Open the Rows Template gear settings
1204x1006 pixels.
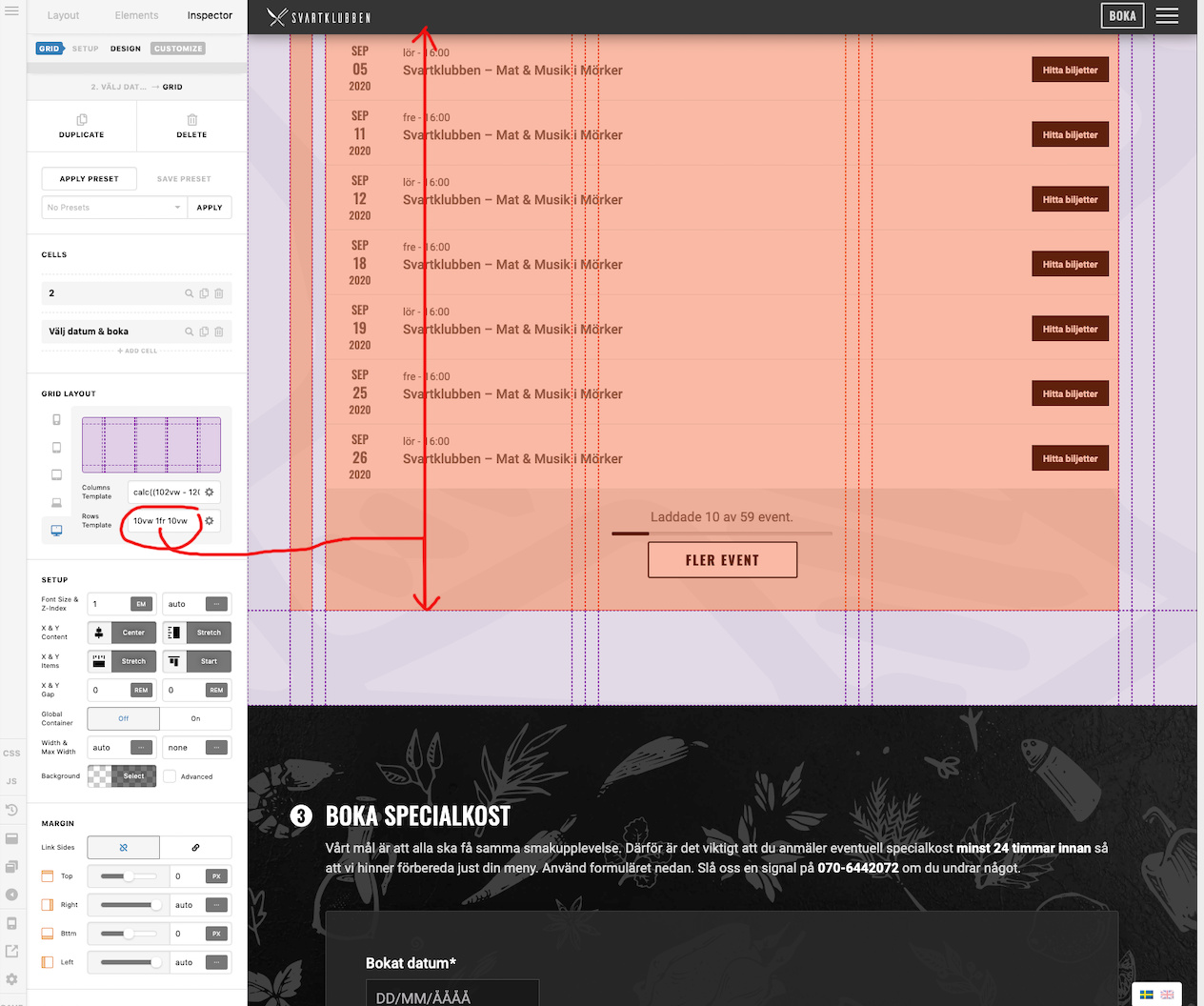click(210, 521)
